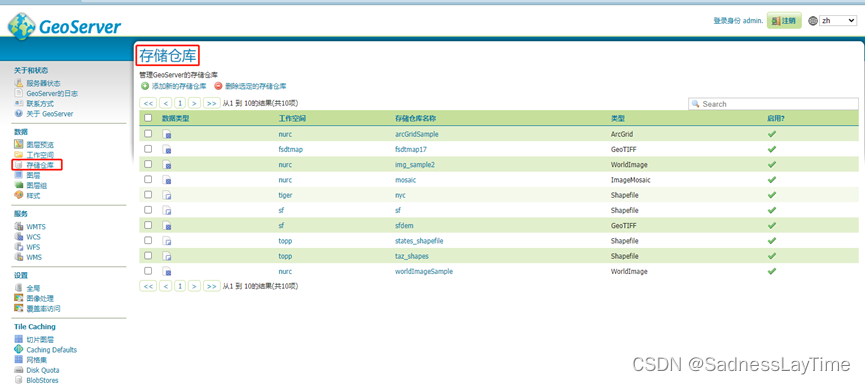Open 图层 layers icon in sidebar
Image resolution: width=865 pixels, height=384 pixels.
[18, 175]
